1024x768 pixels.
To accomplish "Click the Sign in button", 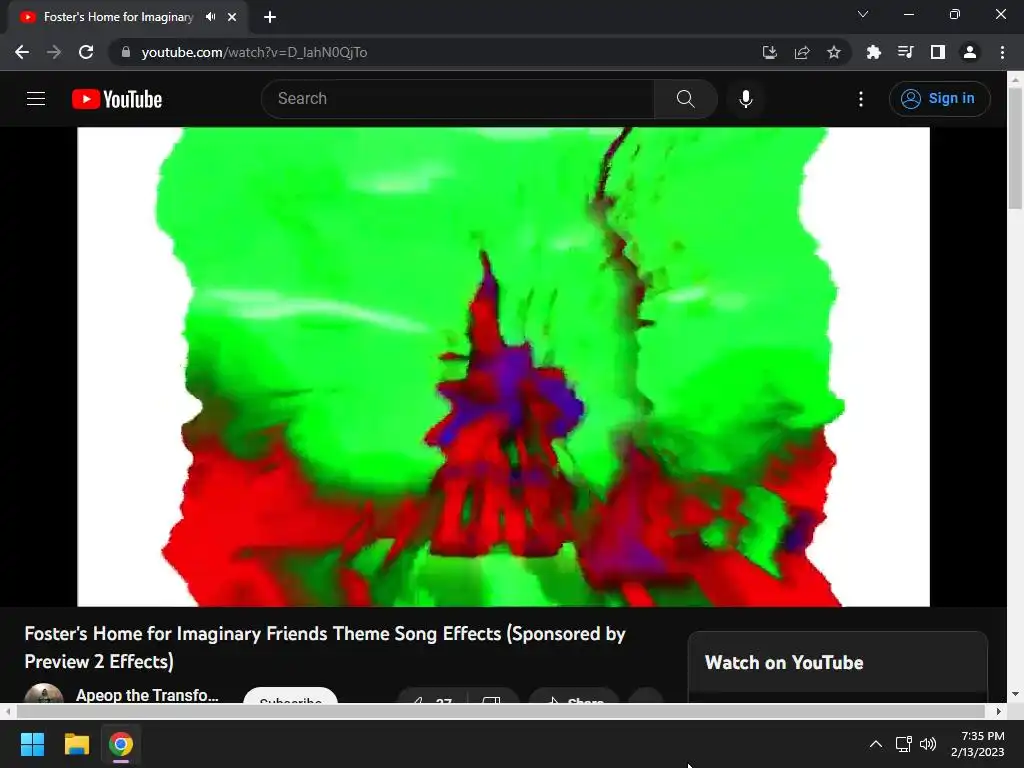I will [x=939, y=99].
